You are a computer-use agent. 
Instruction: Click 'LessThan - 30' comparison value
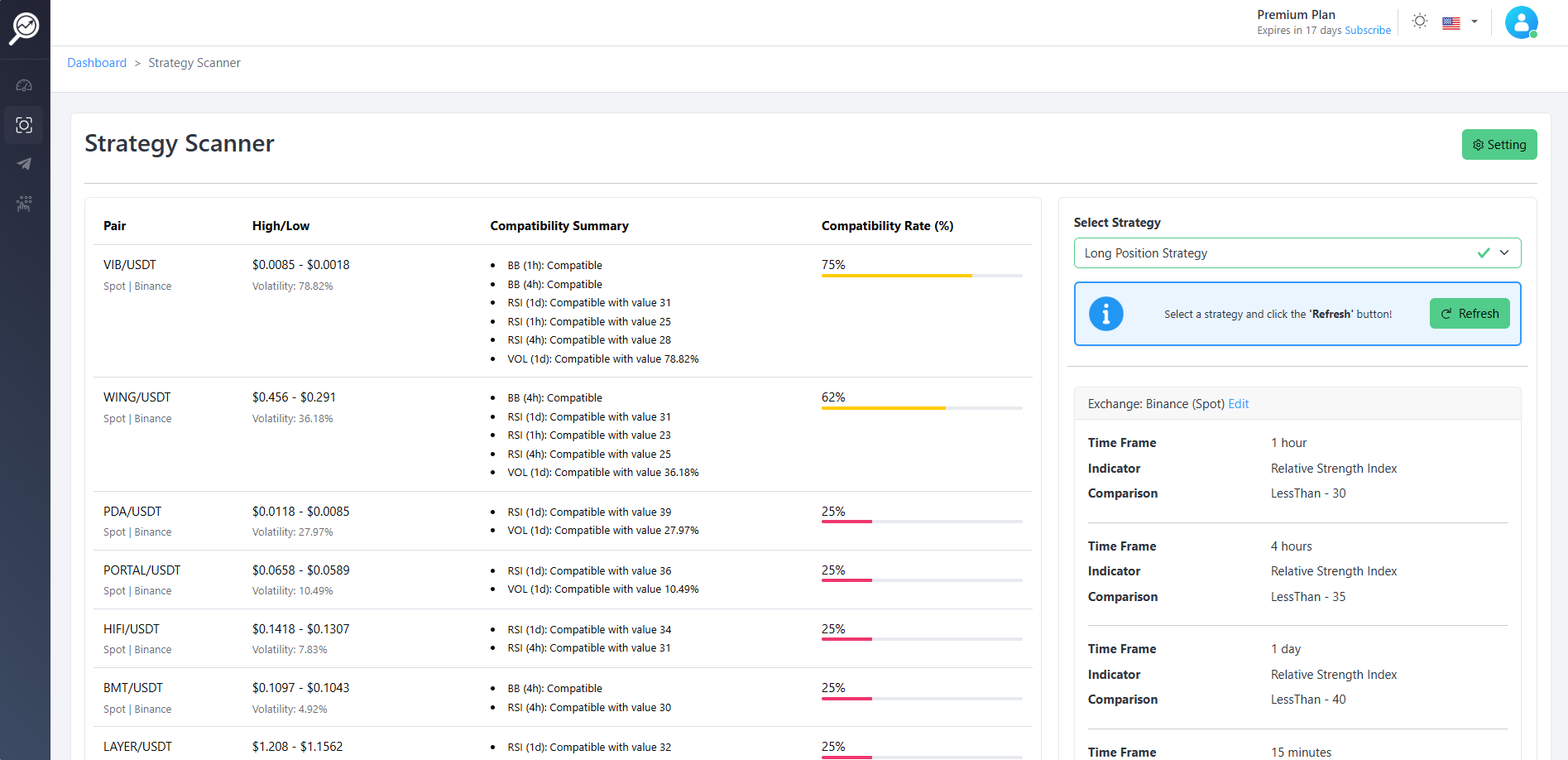coord(1308,493)
